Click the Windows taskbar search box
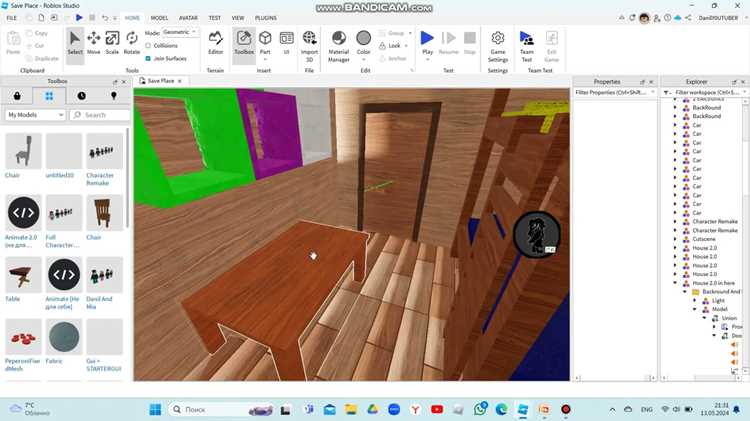This screenshot has height=421, width=750. [x=222, y=410]
